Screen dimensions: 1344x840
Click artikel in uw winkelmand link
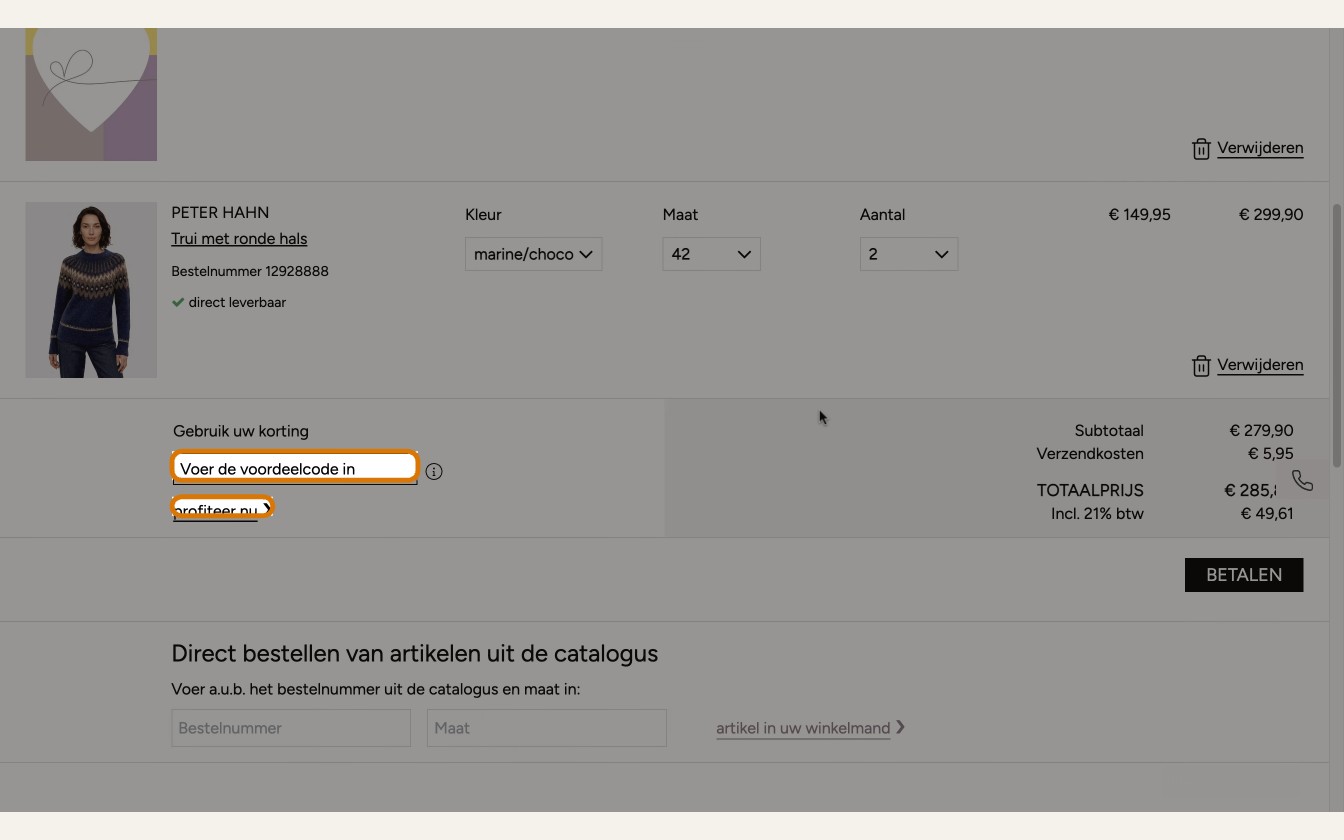pos(803,728)
